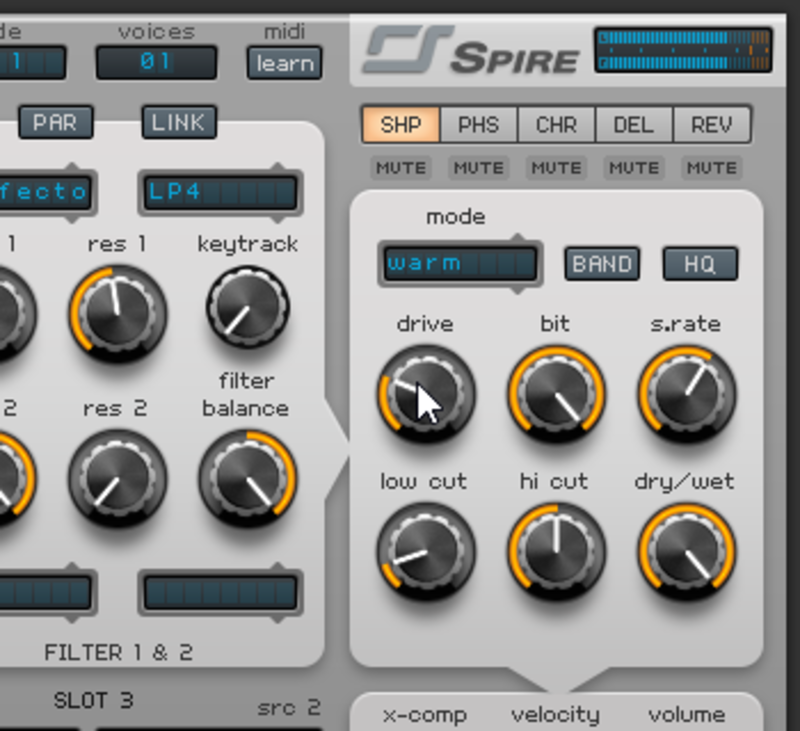The width and height of the screenshot is (800, 731).
Task: Mute the CHR chorus effect
Action: click(557, 168)
